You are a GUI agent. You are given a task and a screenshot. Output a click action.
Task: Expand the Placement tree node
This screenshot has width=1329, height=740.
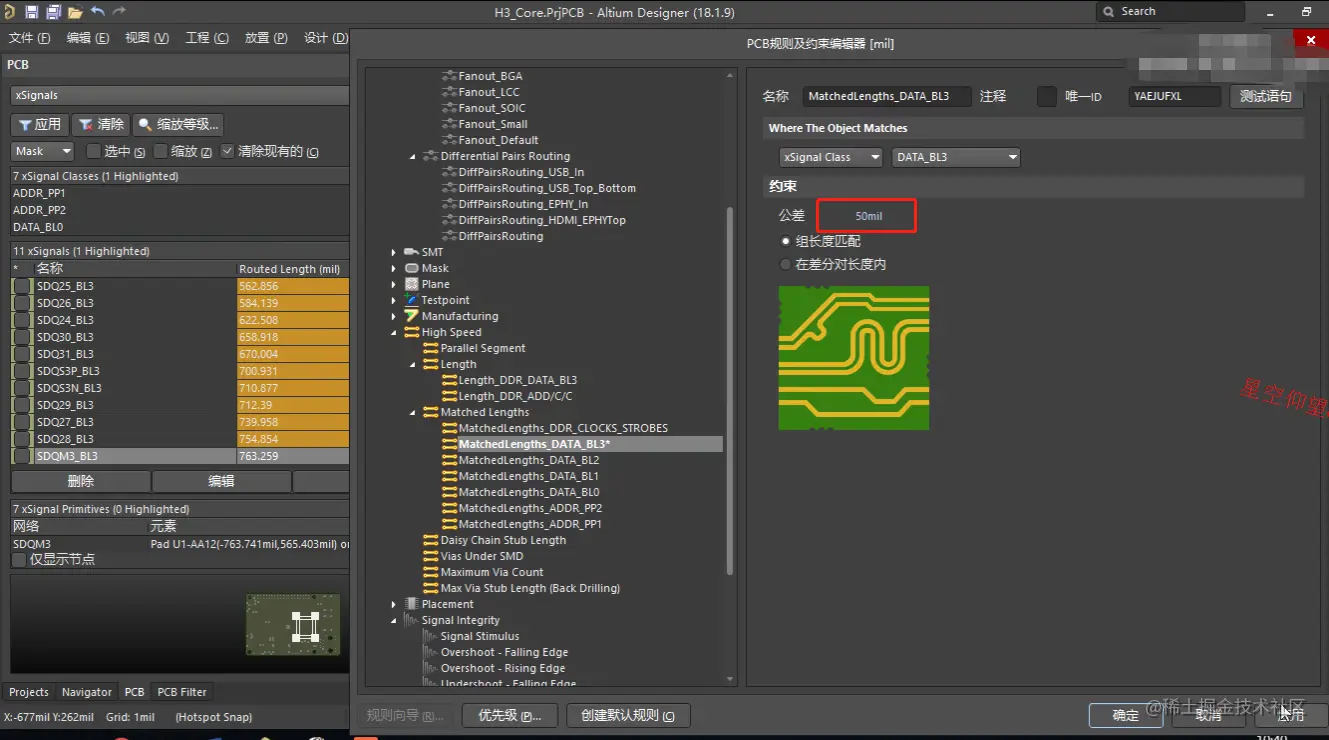(394, 605)
